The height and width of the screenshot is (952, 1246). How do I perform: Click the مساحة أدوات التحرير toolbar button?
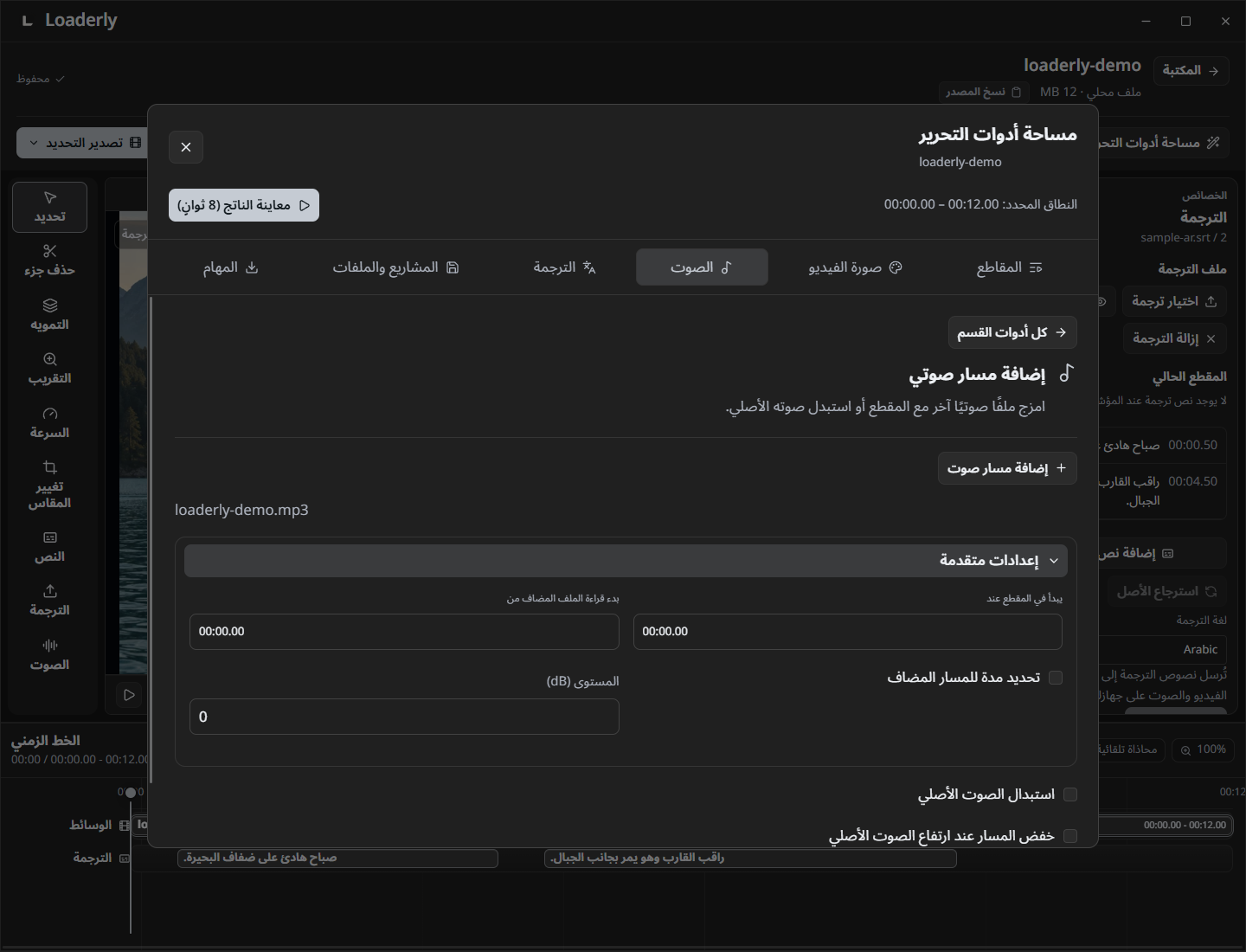click(1163, 143)
